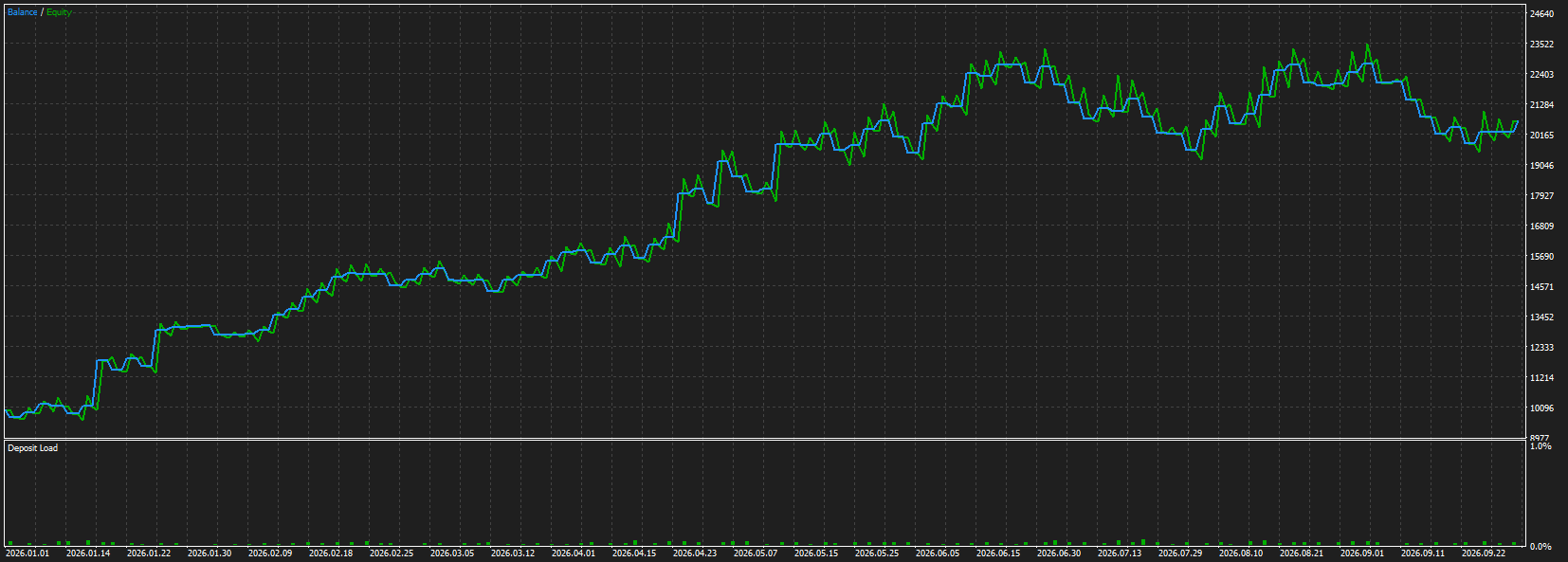The height and width of the screenshot is (562, 1568).
Task: Select date label 2026.01.30
Action: pyautogui.click(x=210, y=553)
